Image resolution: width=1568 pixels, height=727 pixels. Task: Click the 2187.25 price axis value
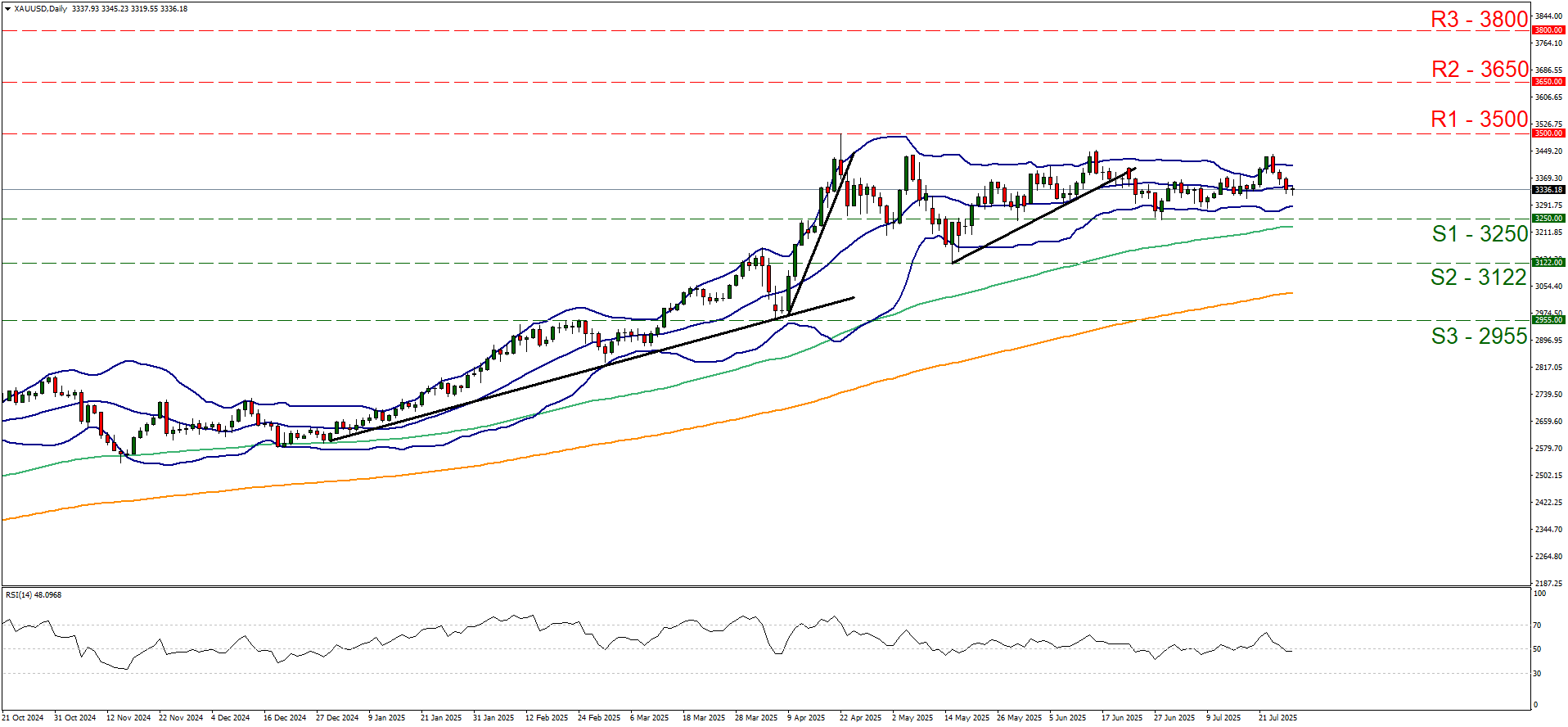tap(1548, 584)
